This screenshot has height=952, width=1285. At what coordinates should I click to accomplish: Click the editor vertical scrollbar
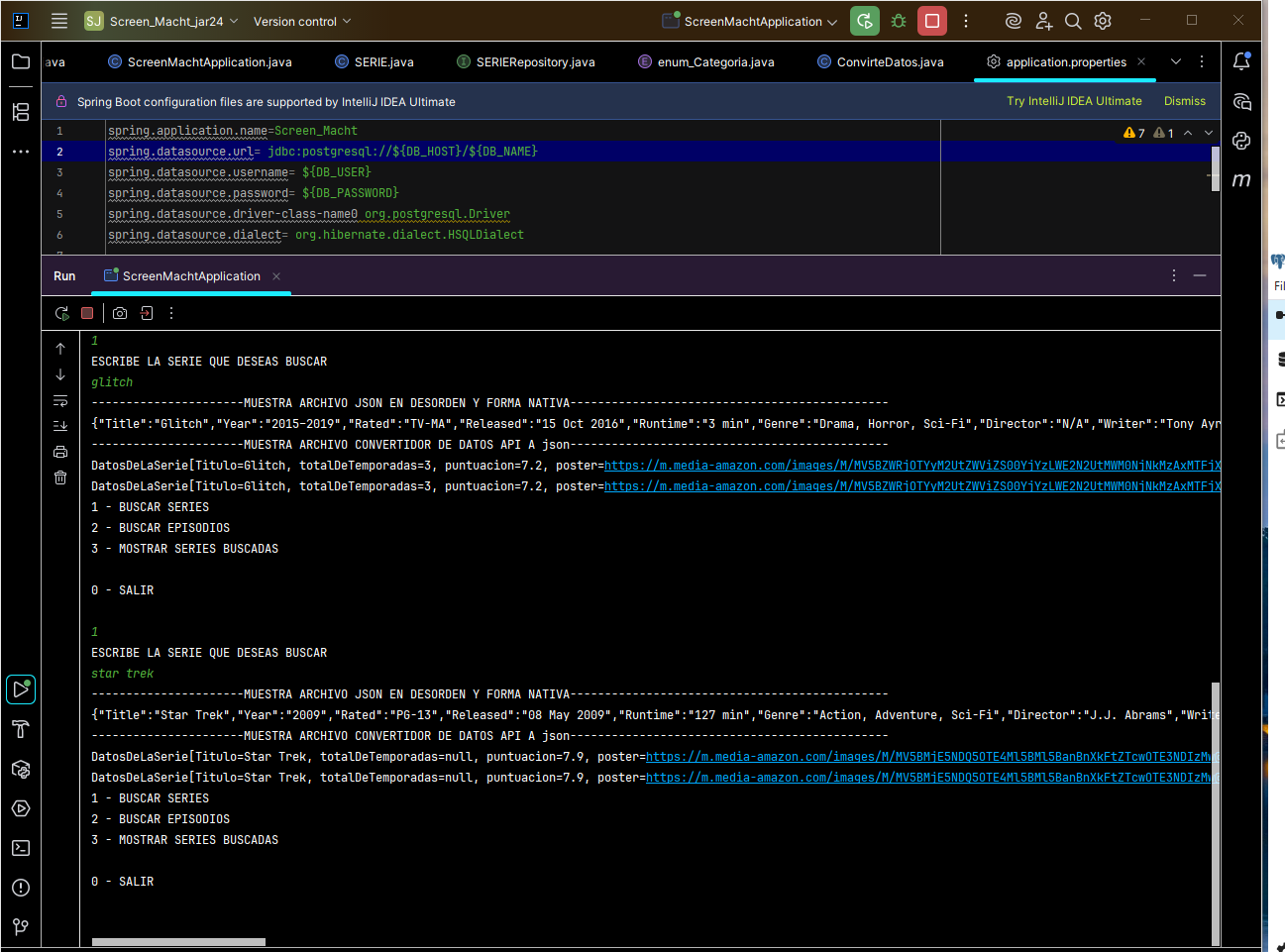tap(1216, 170)
